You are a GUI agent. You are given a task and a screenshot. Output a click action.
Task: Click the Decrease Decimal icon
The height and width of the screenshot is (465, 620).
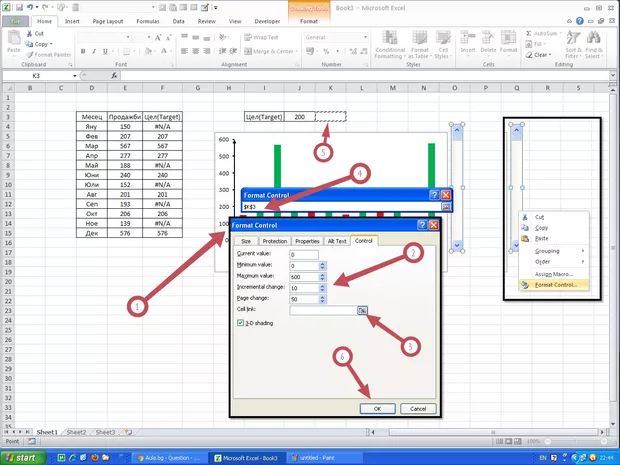tap(364, 51)
